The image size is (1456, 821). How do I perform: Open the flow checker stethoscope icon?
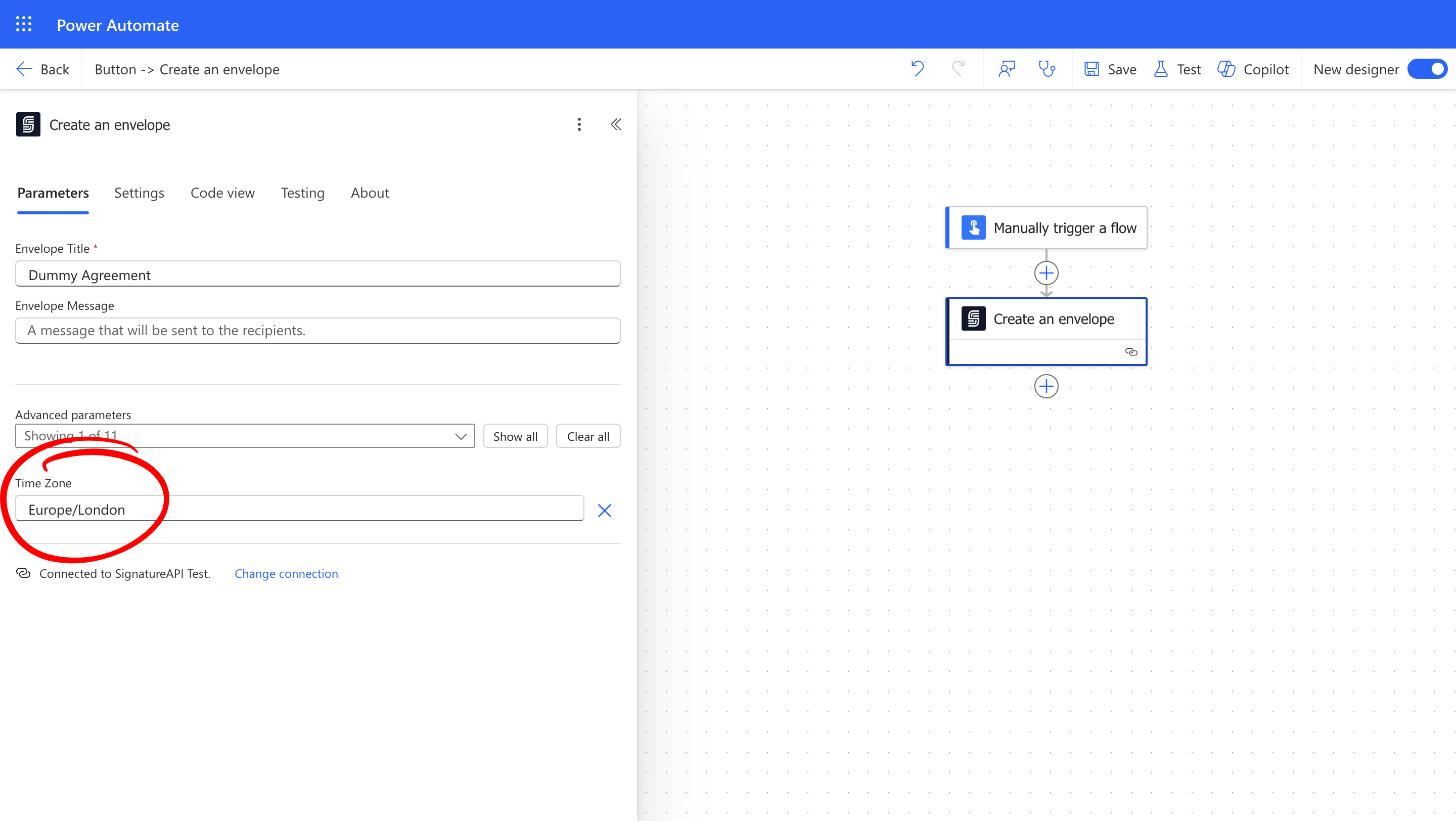coord(1047,69)
